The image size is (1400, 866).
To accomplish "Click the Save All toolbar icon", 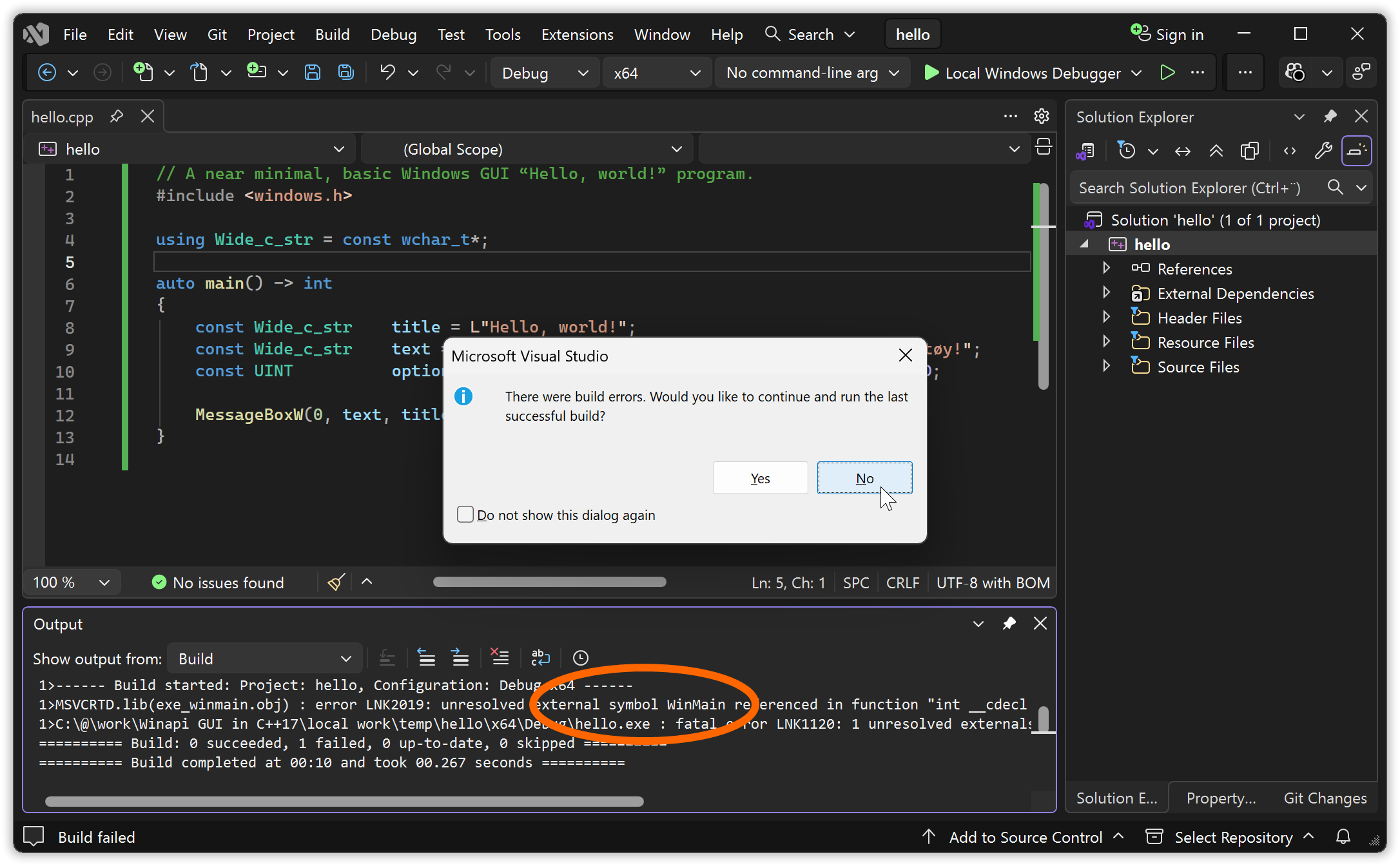I will tap(346, 73).
